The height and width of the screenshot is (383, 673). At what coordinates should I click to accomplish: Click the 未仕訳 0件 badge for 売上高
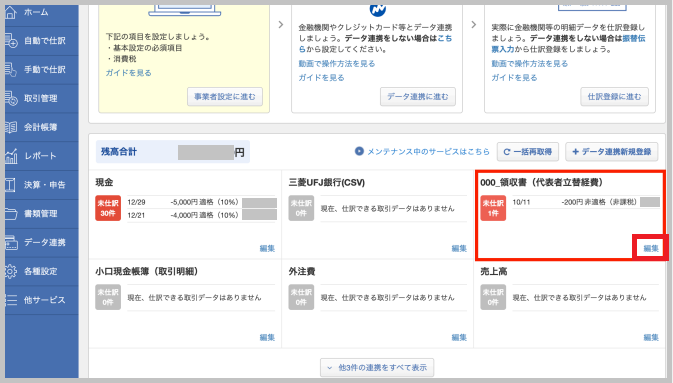click(x=493, y=297)
